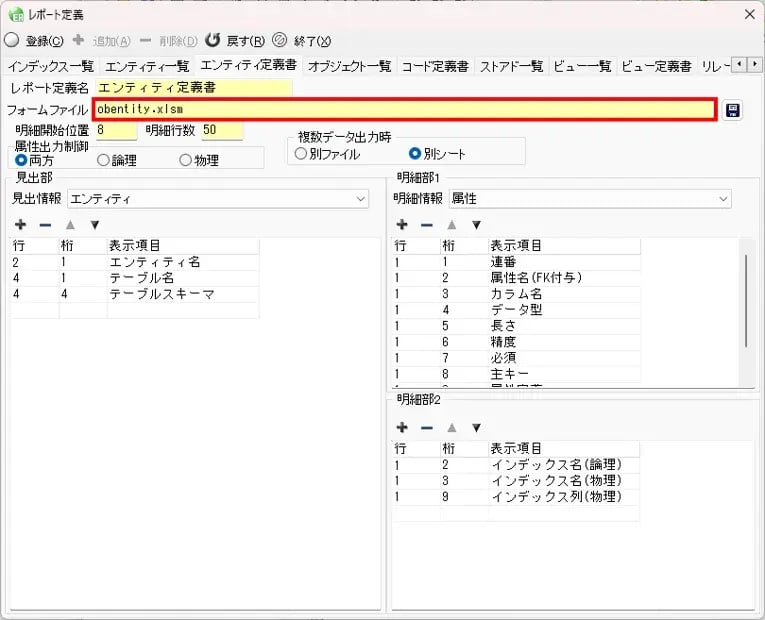Open the コード定義書 tab

pyautogui.click(x=435, y=66)
